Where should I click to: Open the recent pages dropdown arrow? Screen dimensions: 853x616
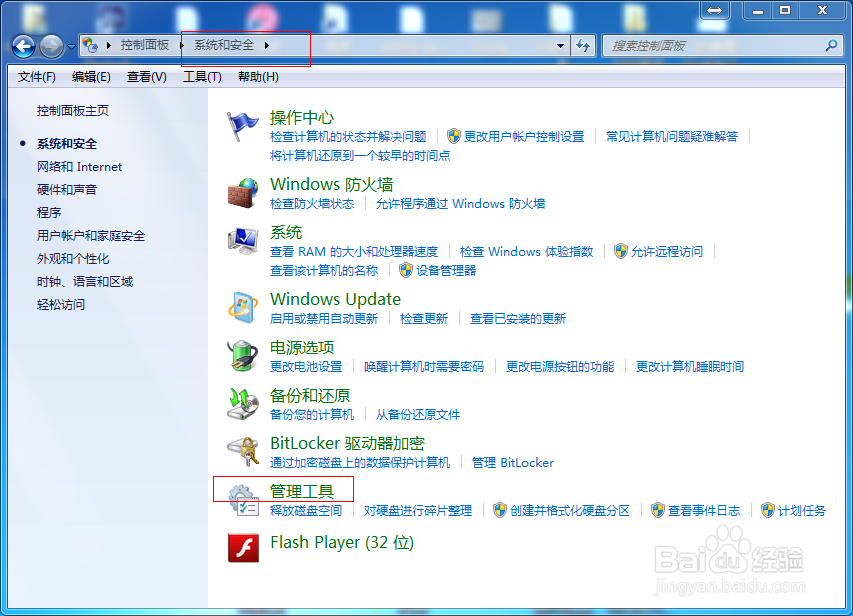pos(71,47)
